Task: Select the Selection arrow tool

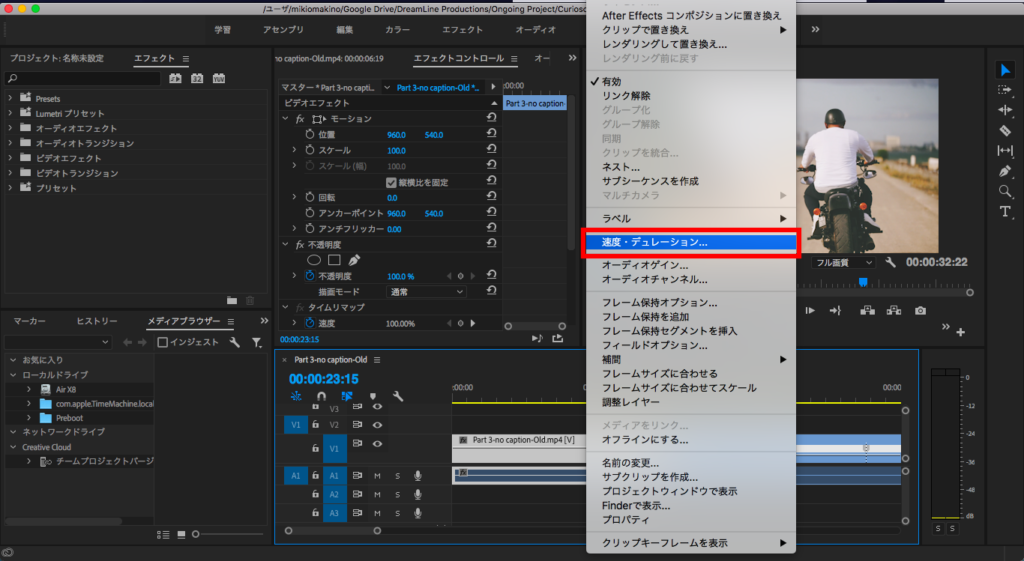Action: coord(1005,70)
